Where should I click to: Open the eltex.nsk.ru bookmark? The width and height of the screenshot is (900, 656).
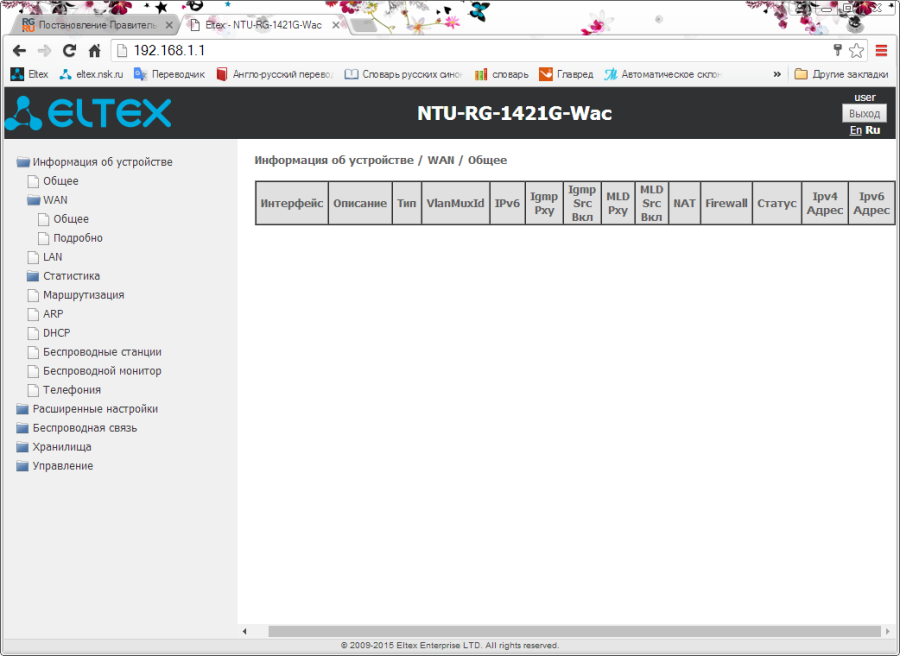click(x=91, y=74)
